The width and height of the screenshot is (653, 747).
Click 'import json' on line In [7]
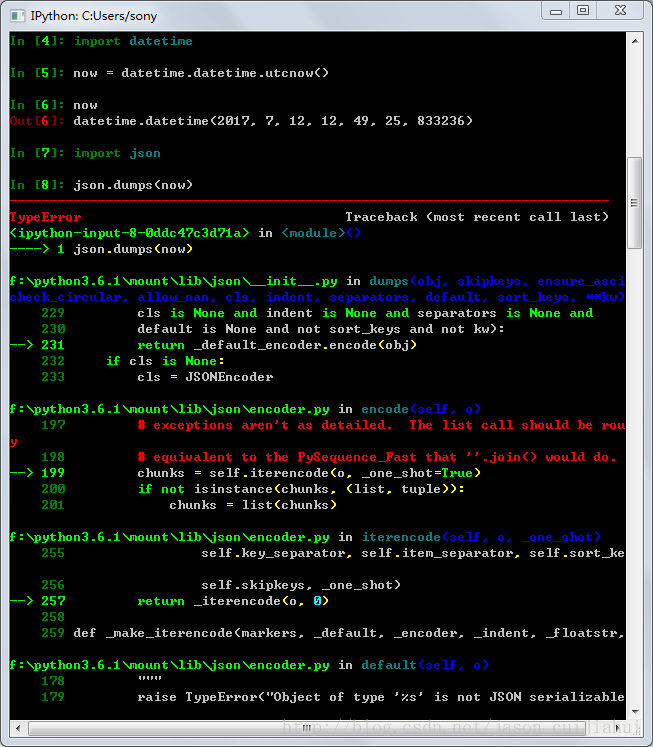coord(117,153)
